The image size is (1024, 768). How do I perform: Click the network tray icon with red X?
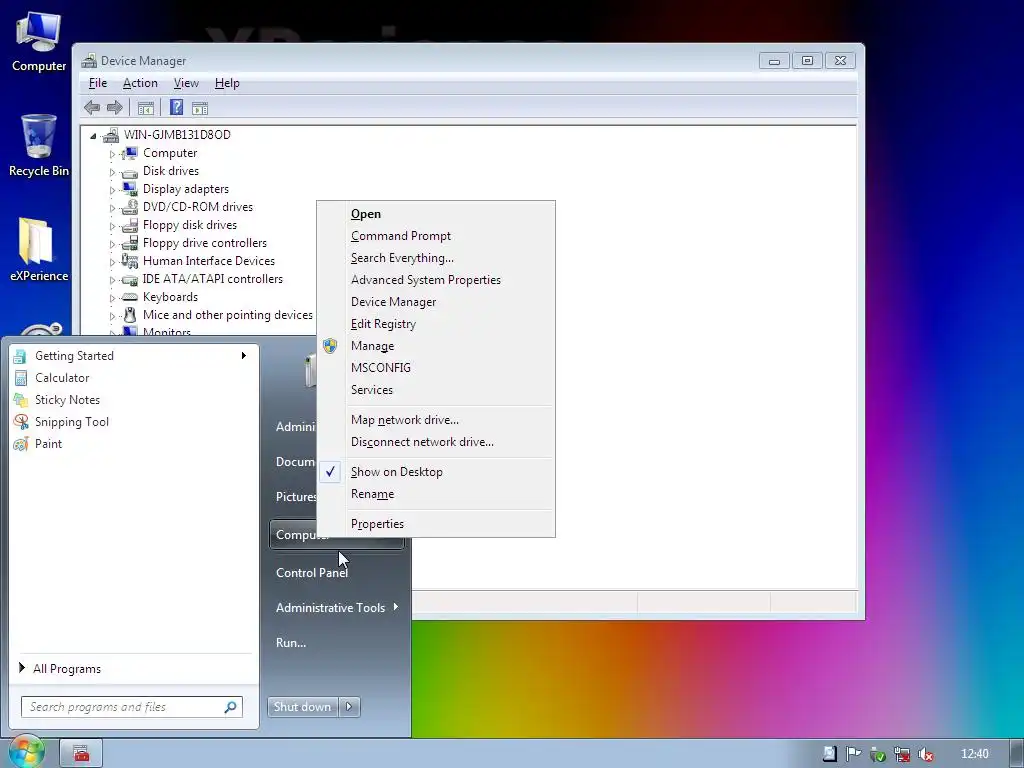(x=902, y=754)
